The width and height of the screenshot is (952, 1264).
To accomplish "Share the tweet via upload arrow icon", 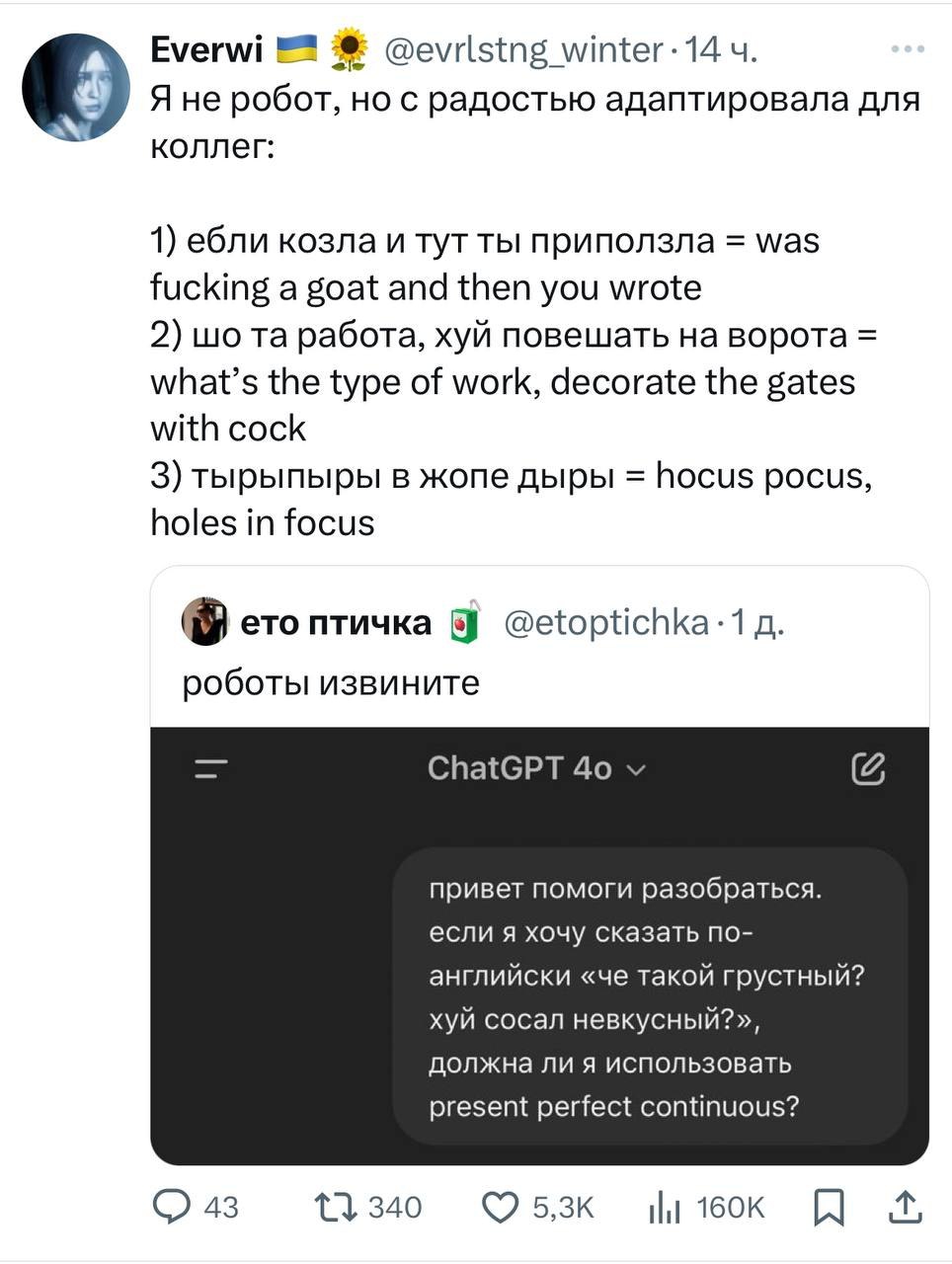I will [906, 1207].
